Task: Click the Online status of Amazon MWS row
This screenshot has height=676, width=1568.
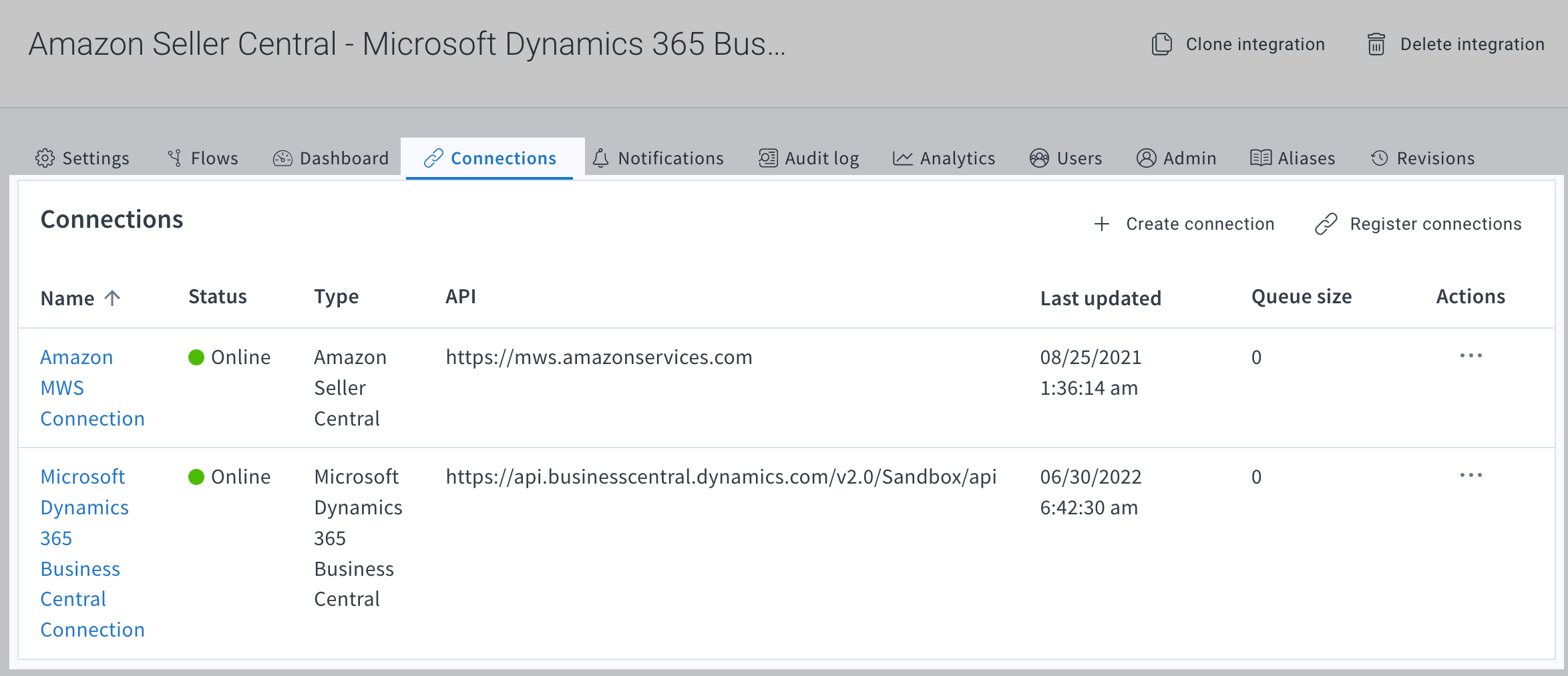Action: pos(229,357)
